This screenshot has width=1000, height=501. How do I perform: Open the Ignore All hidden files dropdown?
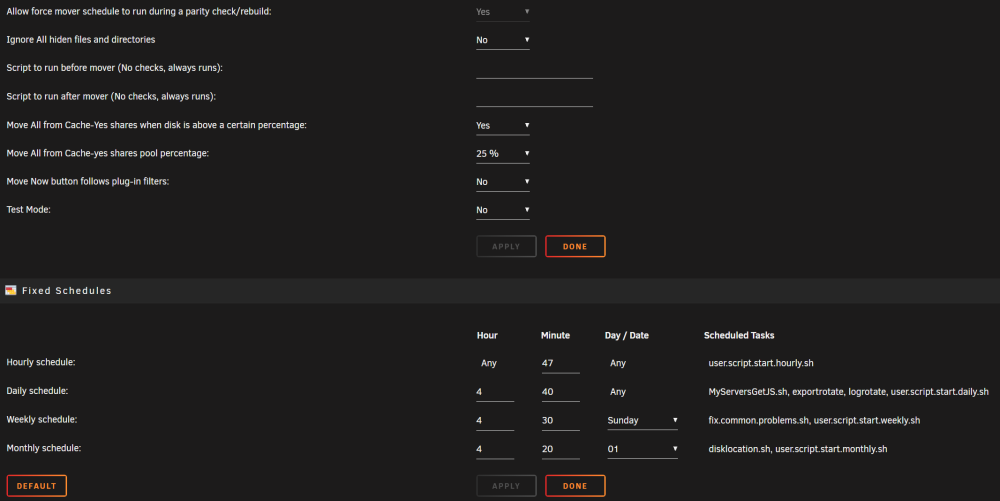click(503, 40)
